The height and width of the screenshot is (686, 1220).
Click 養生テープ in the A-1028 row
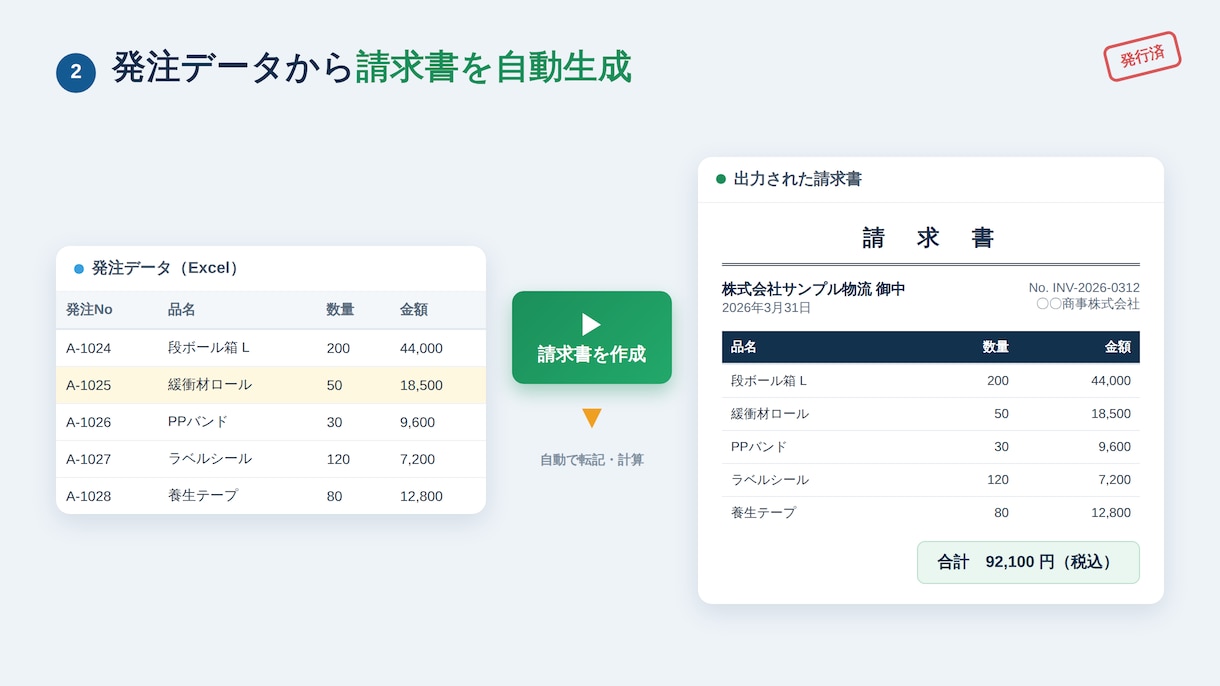coord(203,496)
